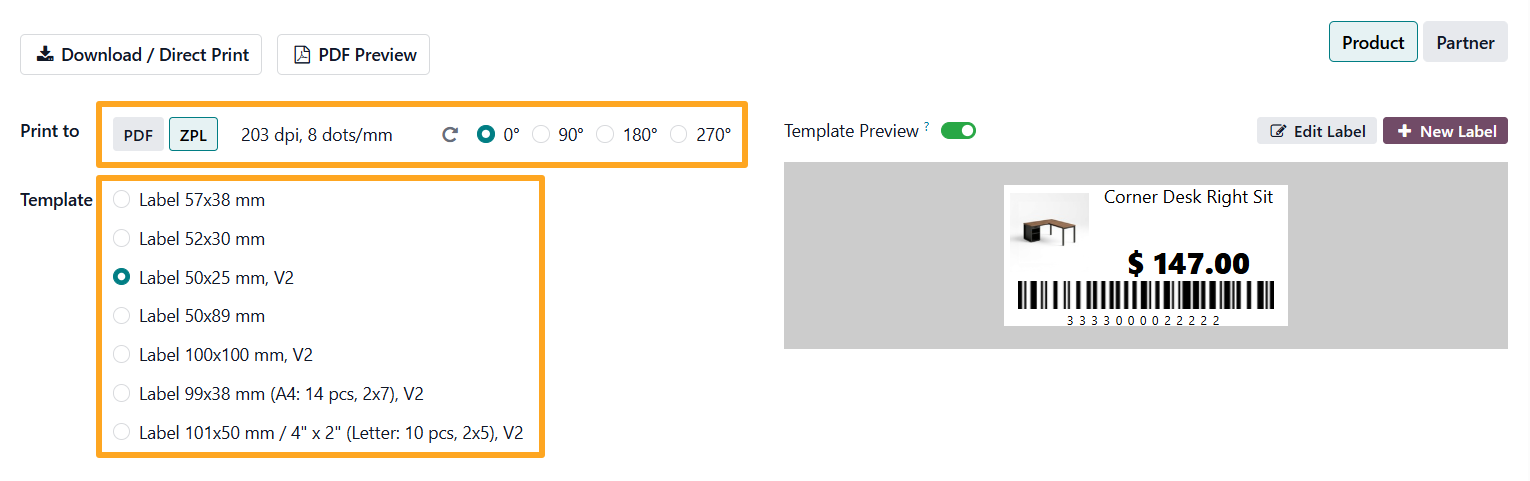Select 180° rotation option

pos(605,135)
